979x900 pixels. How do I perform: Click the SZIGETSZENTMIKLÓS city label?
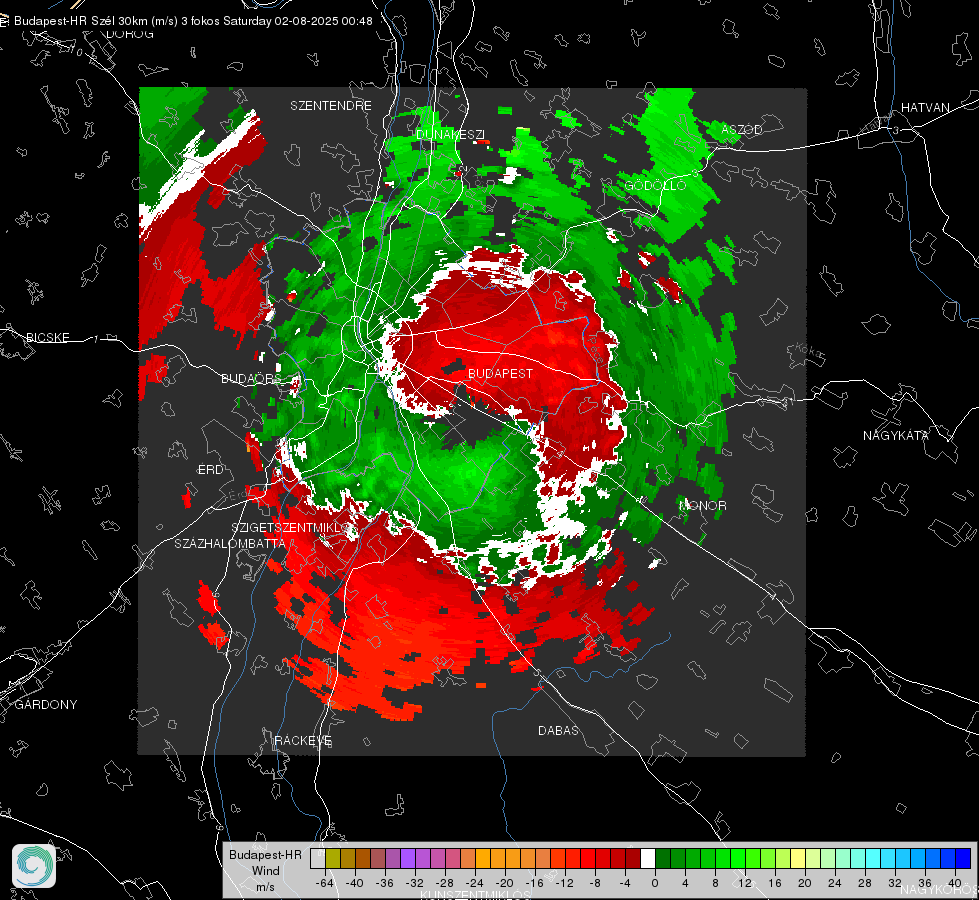pyautogui.click(x=291, y=528)
